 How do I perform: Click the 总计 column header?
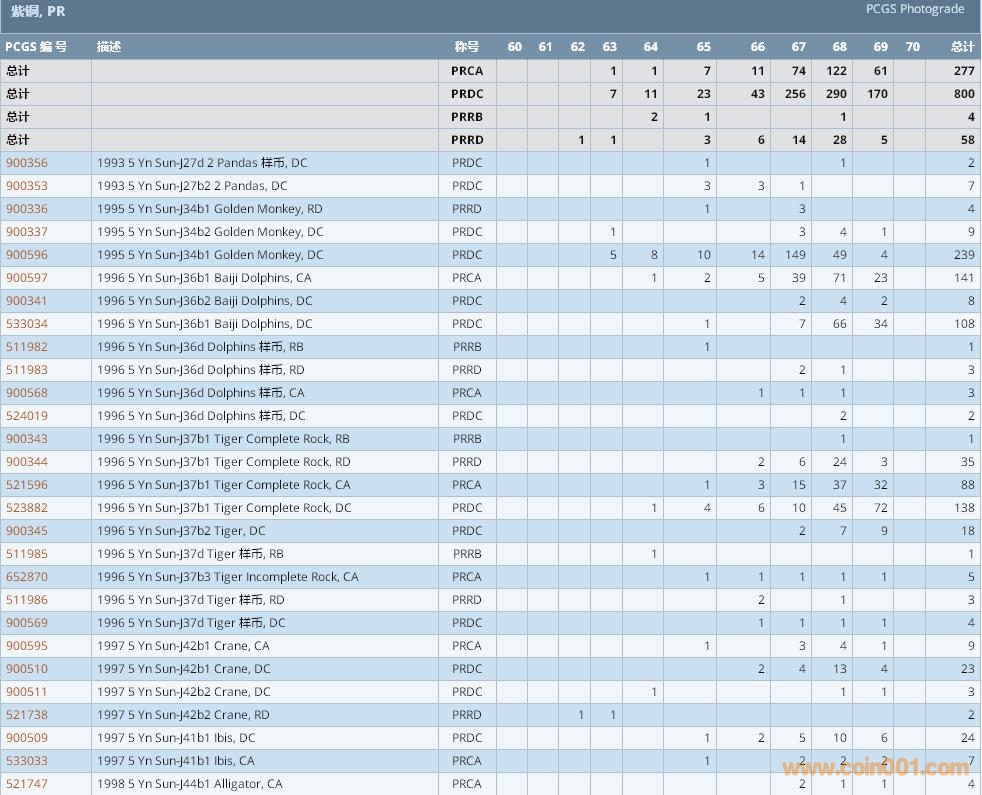click(962, 47)
